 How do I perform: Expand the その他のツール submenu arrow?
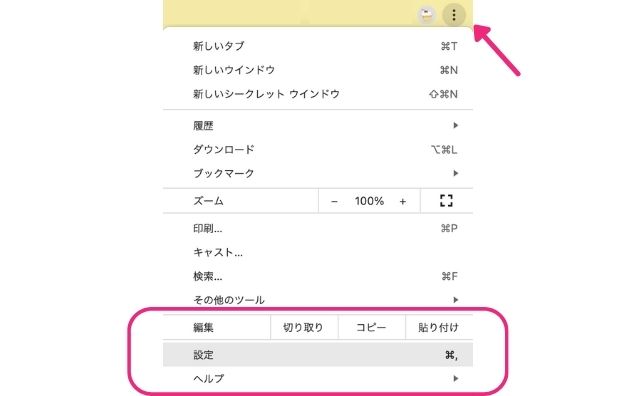(456, 300)
